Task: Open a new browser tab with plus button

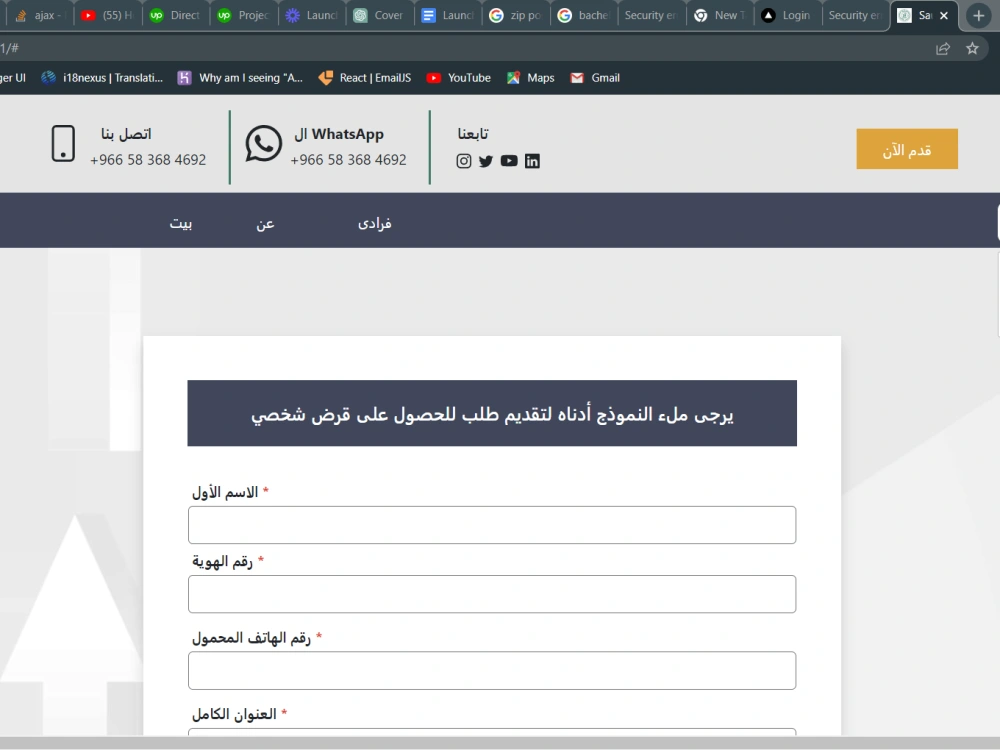Action: (978, 15)
